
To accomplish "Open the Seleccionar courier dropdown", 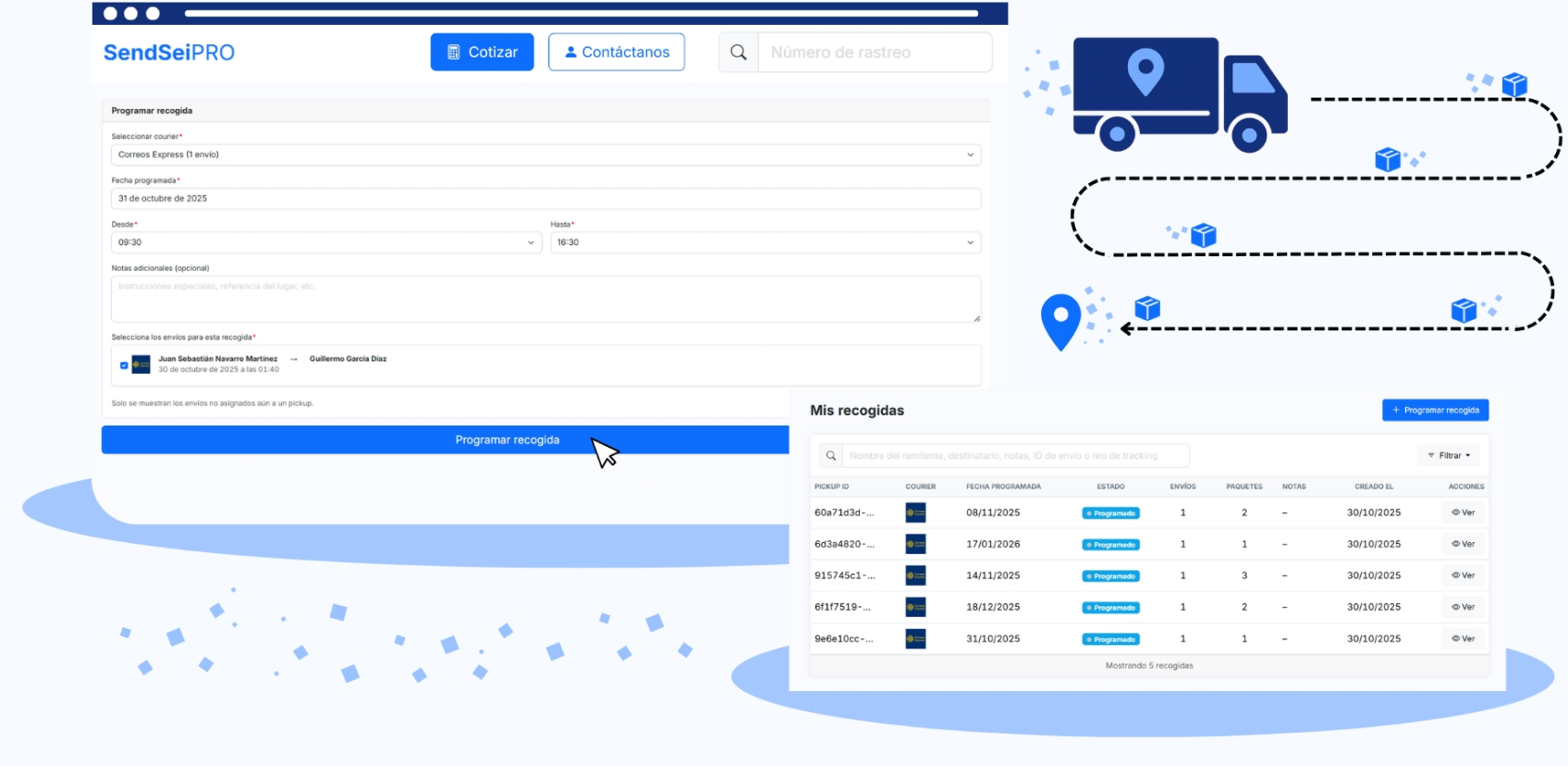I will 545,154.
